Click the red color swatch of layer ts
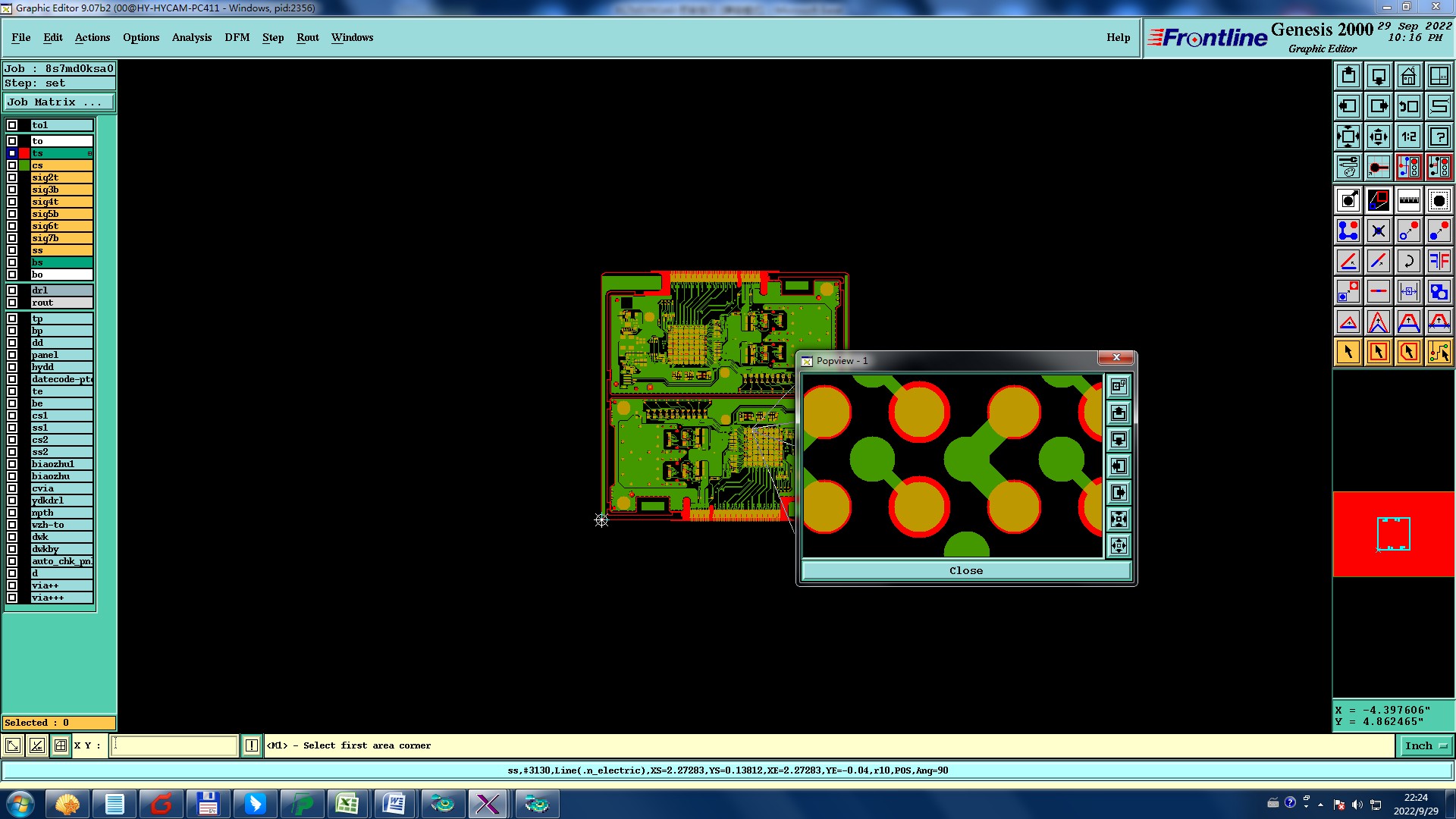The width and height of the screenshot is (1456, 819). [x=24, y=153]
